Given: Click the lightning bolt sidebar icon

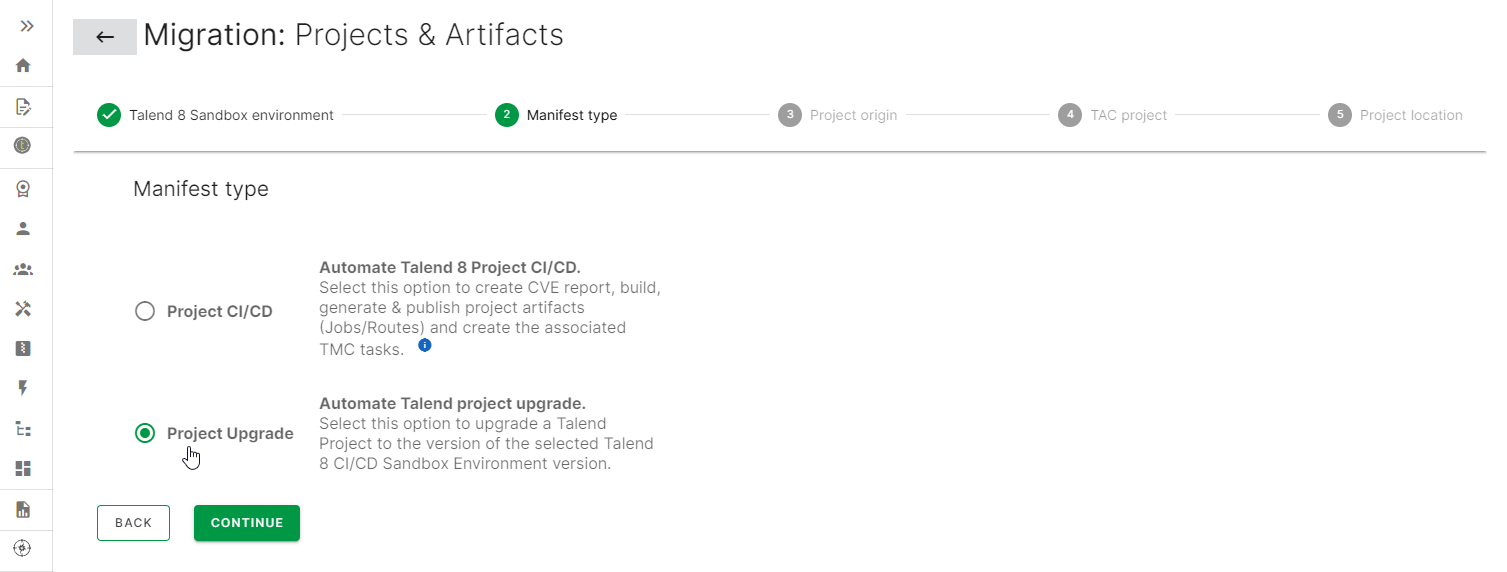Looking at the screenshot, I should [x=23, y=388].
